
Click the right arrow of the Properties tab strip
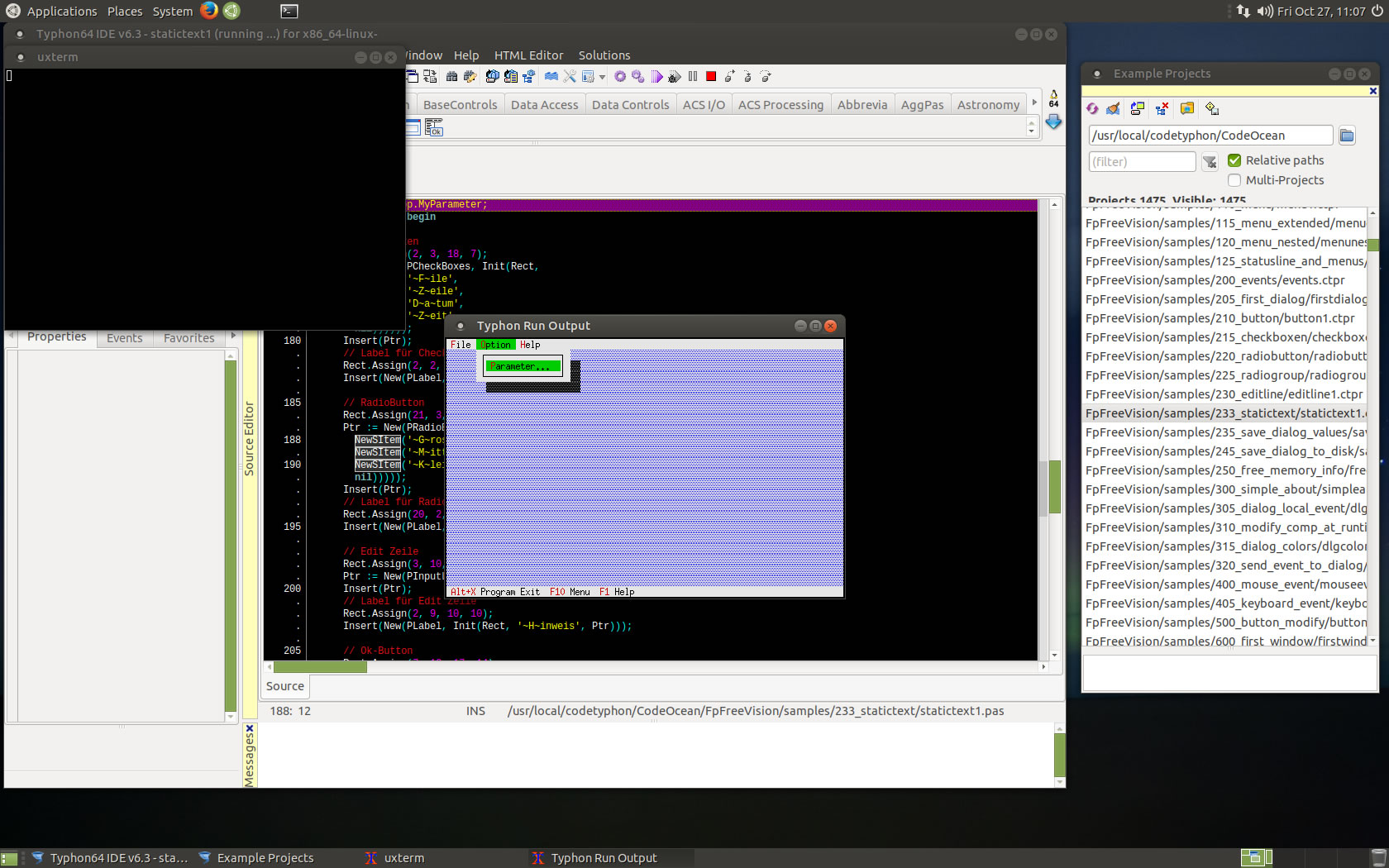tap(233, 336)
